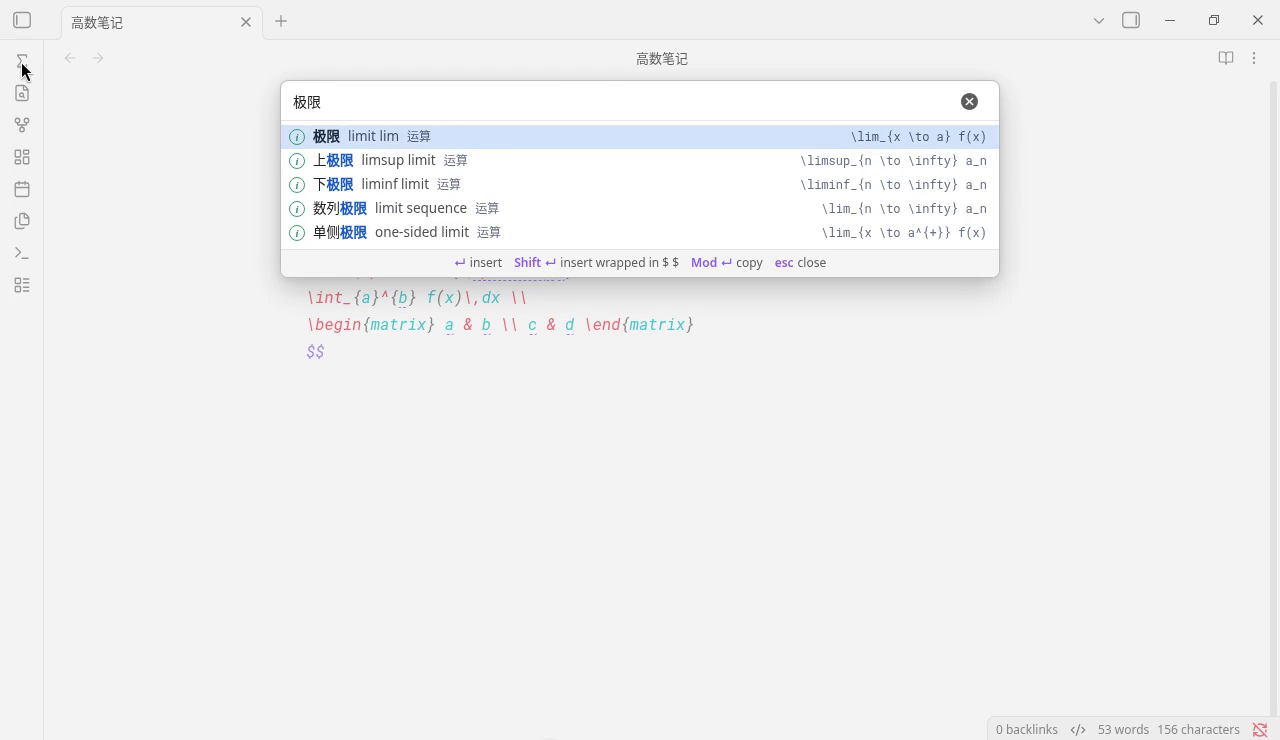Restore down the Obsidian window
Screen dimensions: 1280x740
point(1214,20)
